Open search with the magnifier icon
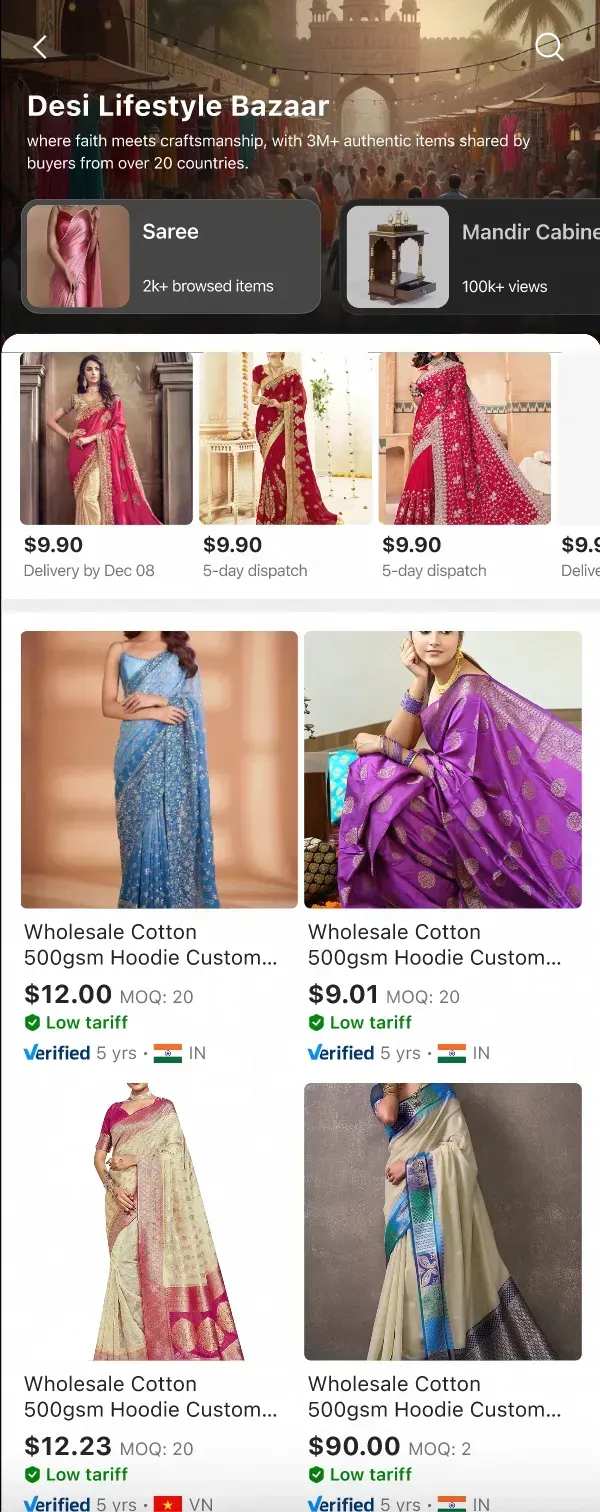Image resolution: width=600 pixels, height=1512 pixels. tap(549, 47)
